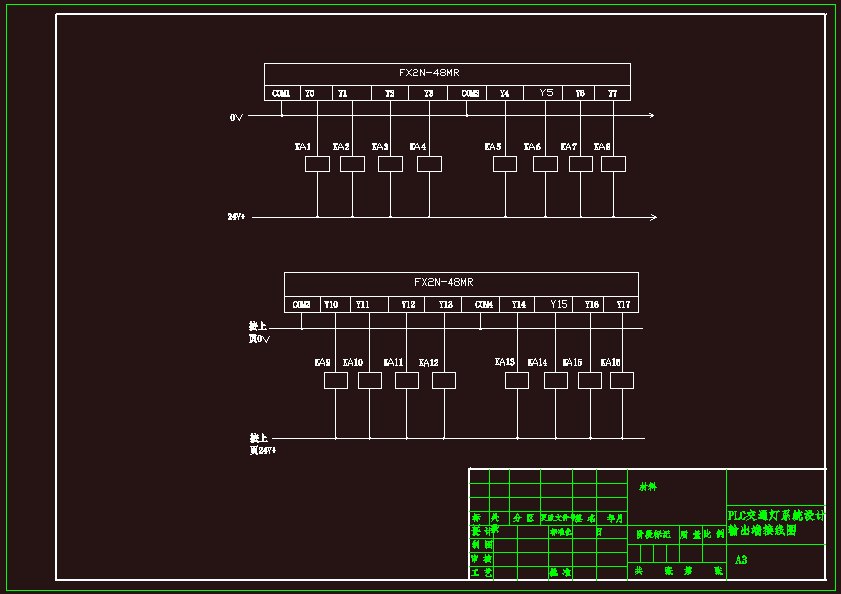Click the KA15 relay label
This screenshot has height=594, width=841.
click(x=572, y=362)
